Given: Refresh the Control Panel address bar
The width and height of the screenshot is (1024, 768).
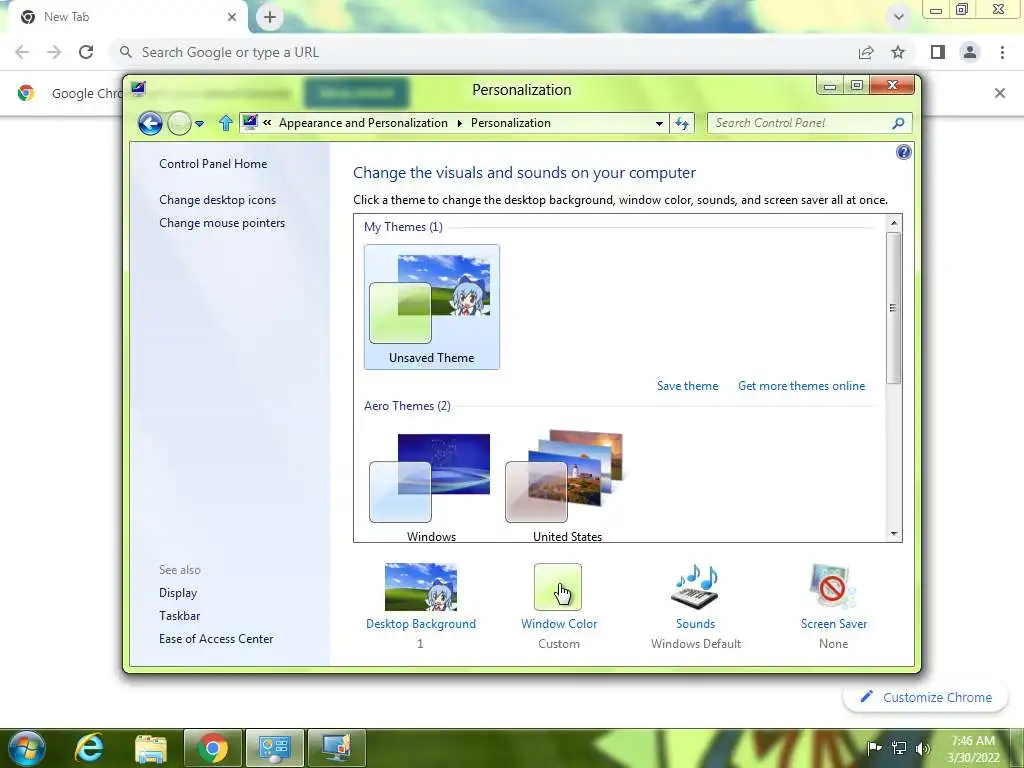Looking at the screenshot, I should 682,123.
